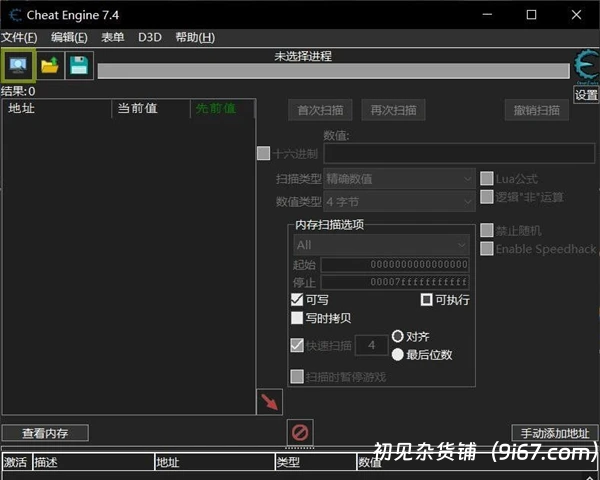Toggle the 十六进制 hex checkbox
600x480 pixels.
tap(263, 153)
